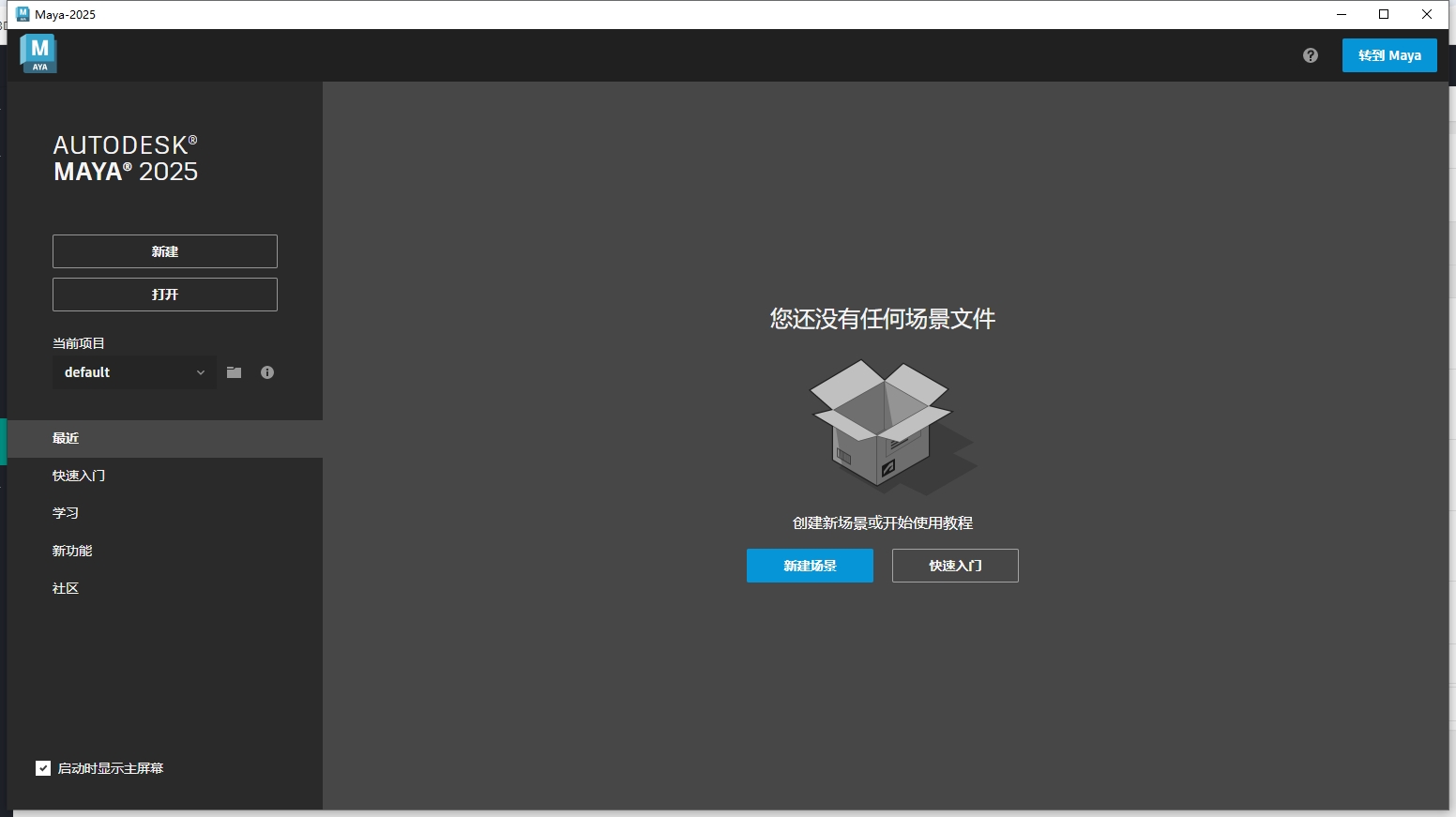1456x817 pixels.
Task: Open the help menu via question mark icon
Action: click(1310, 55)
